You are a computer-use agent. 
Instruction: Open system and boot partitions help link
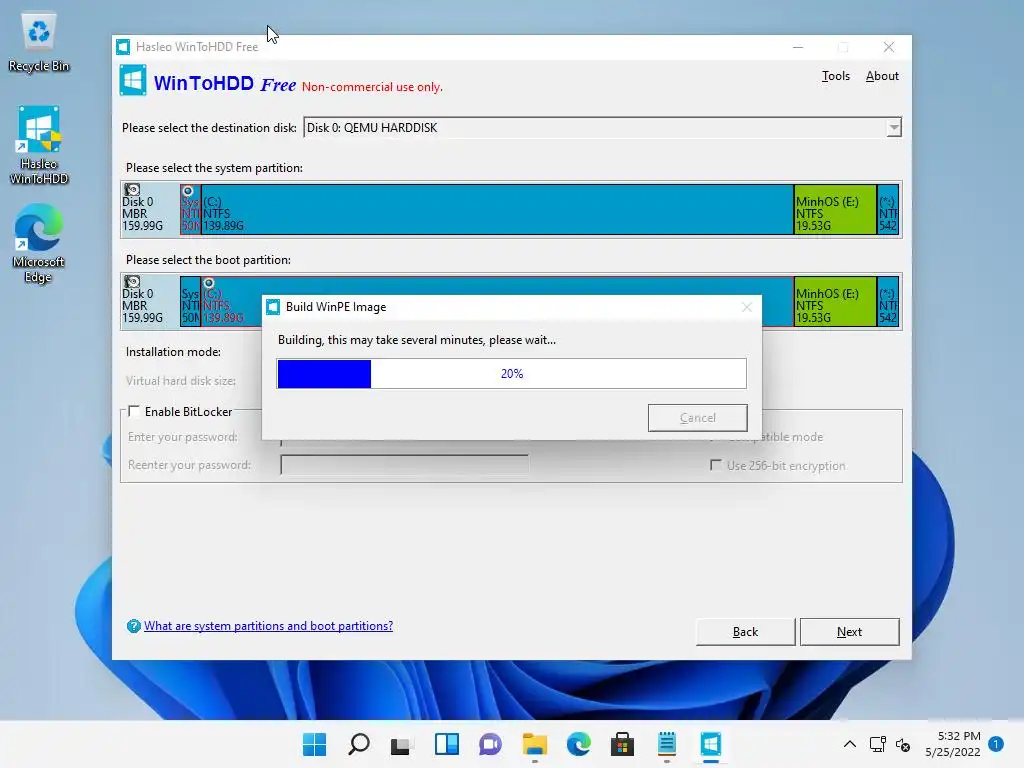268,626
